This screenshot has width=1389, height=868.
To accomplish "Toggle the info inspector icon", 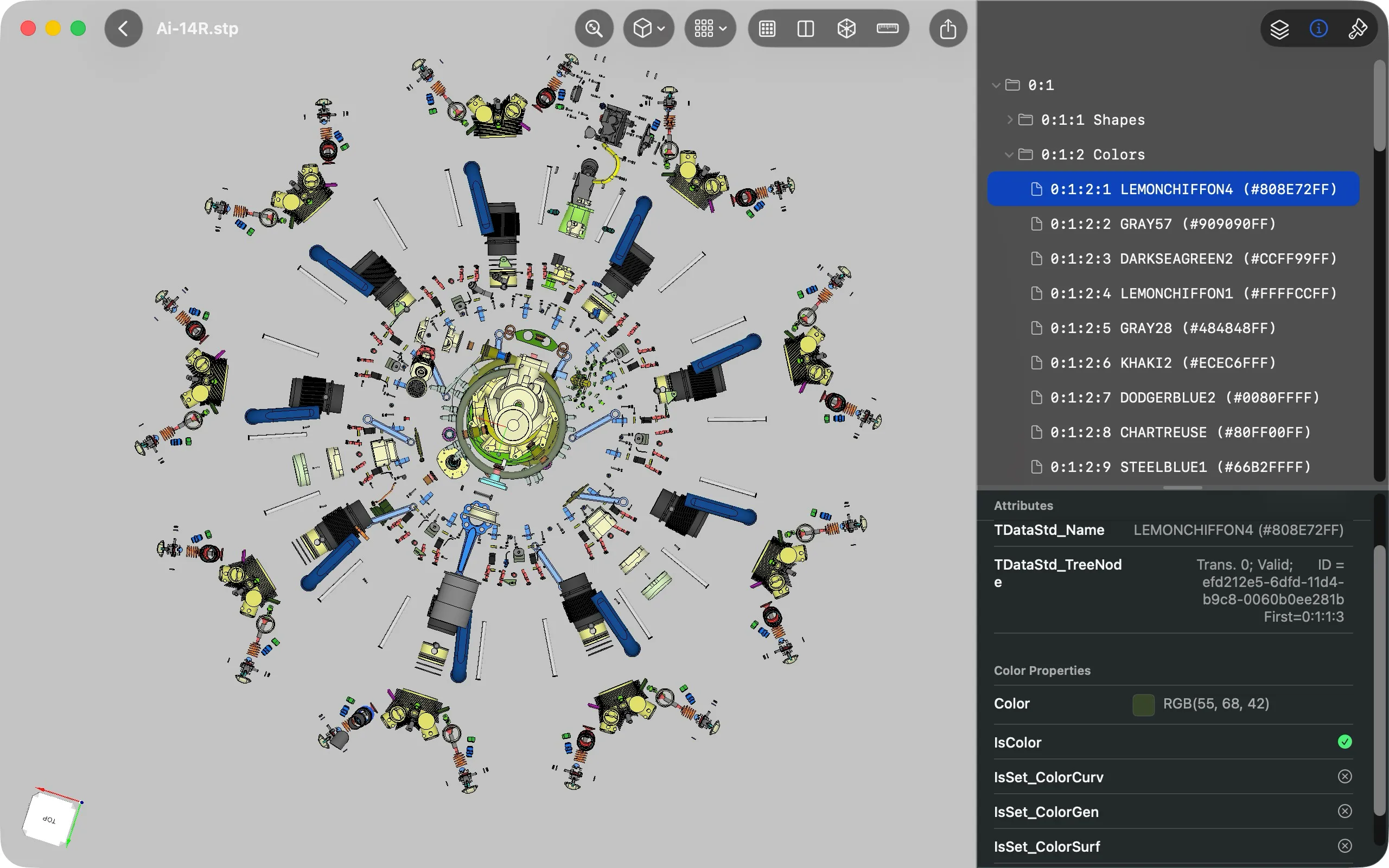I will coord(1318,29).
